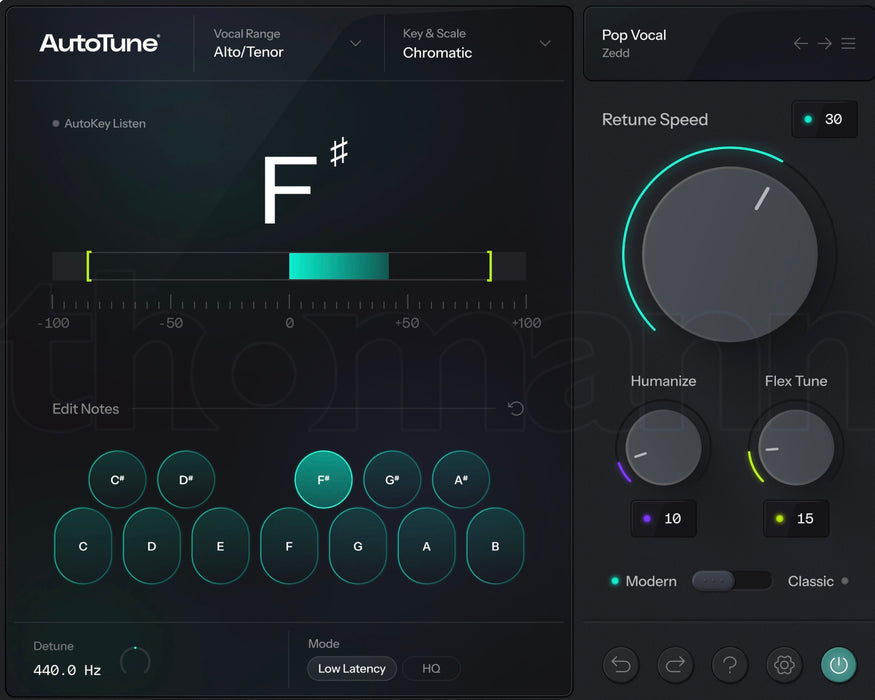Screen dimensions: 875x700
Task: Go to the previous preset arrow
Action: click(x=801, y=44)
